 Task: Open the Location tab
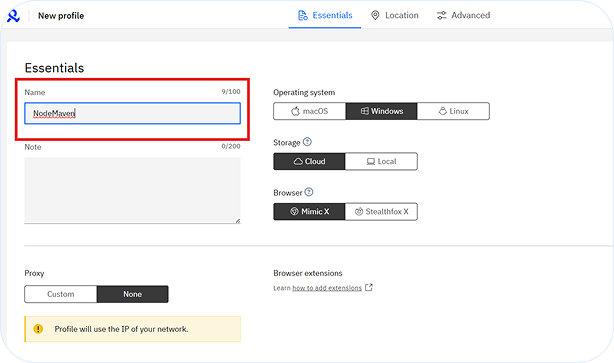click(x=395, y=15)
